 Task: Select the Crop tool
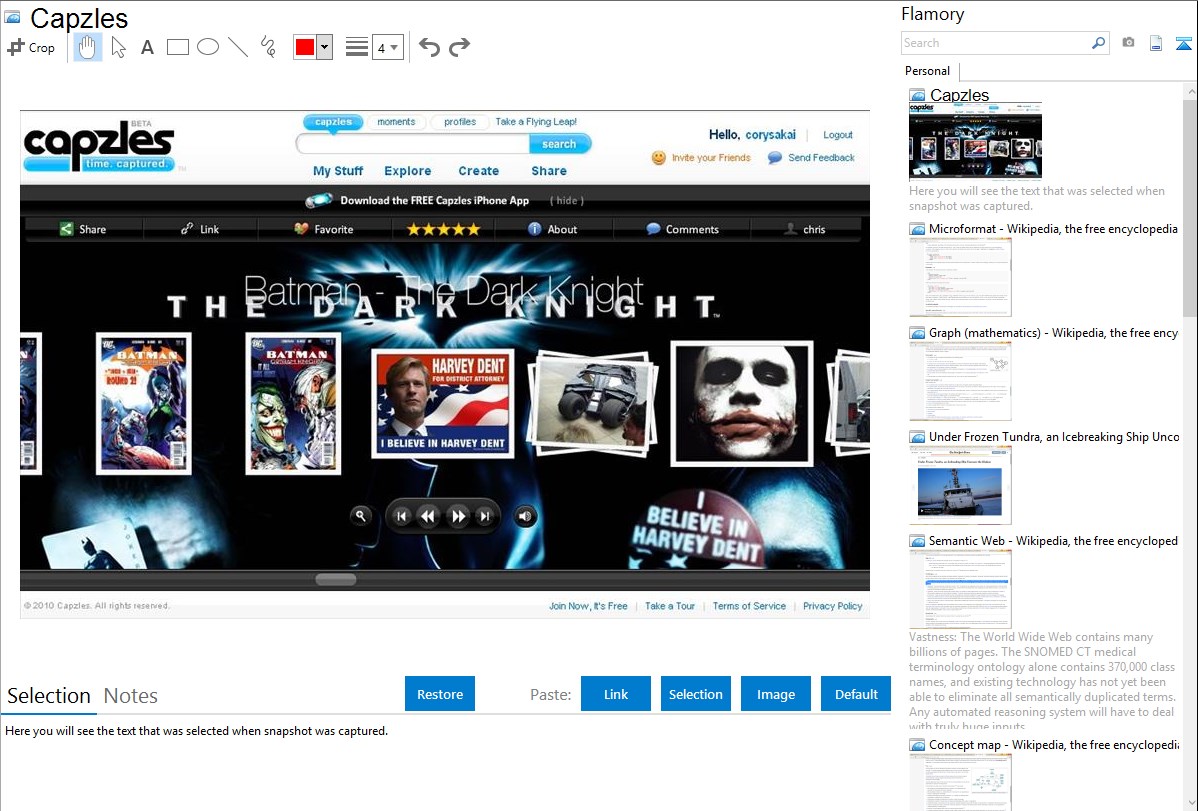click(31, 47)
